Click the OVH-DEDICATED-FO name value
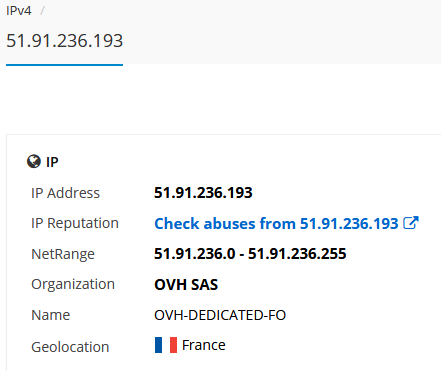Viewport: 441px width, 371px height. tap(220, 315)
